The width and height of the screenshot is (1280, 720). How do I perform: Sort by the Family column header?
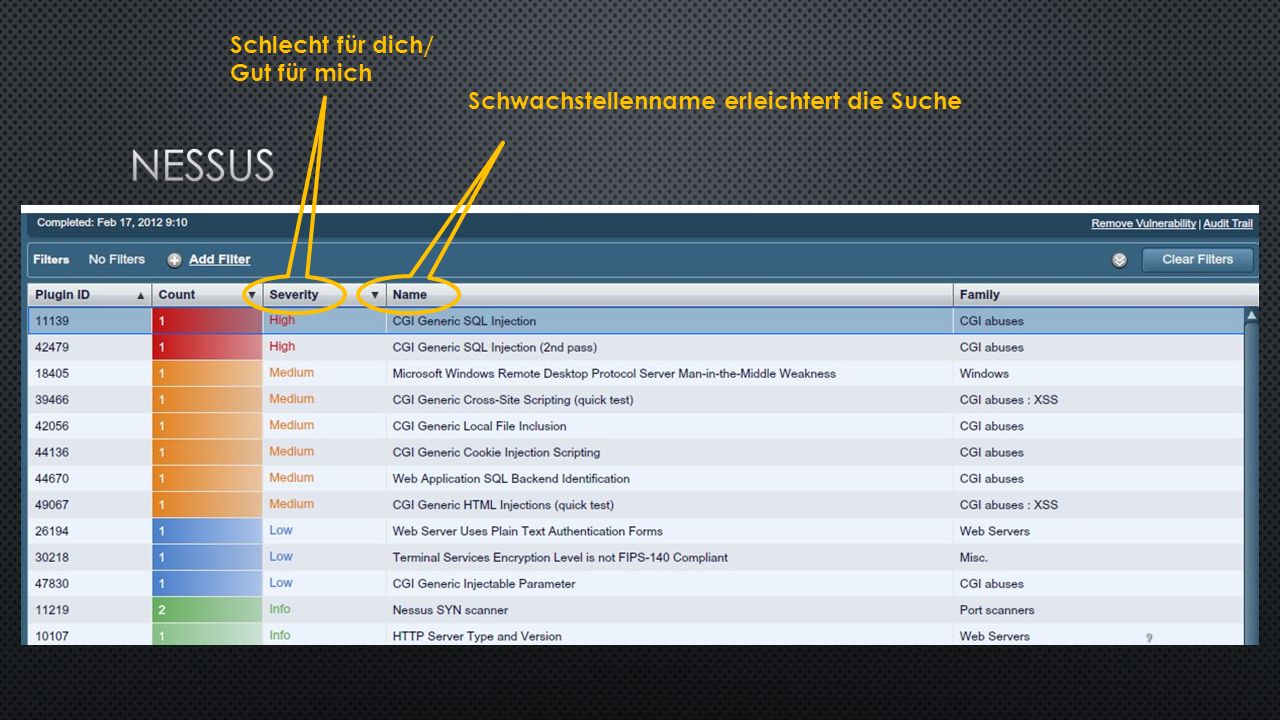[1105, 295]
